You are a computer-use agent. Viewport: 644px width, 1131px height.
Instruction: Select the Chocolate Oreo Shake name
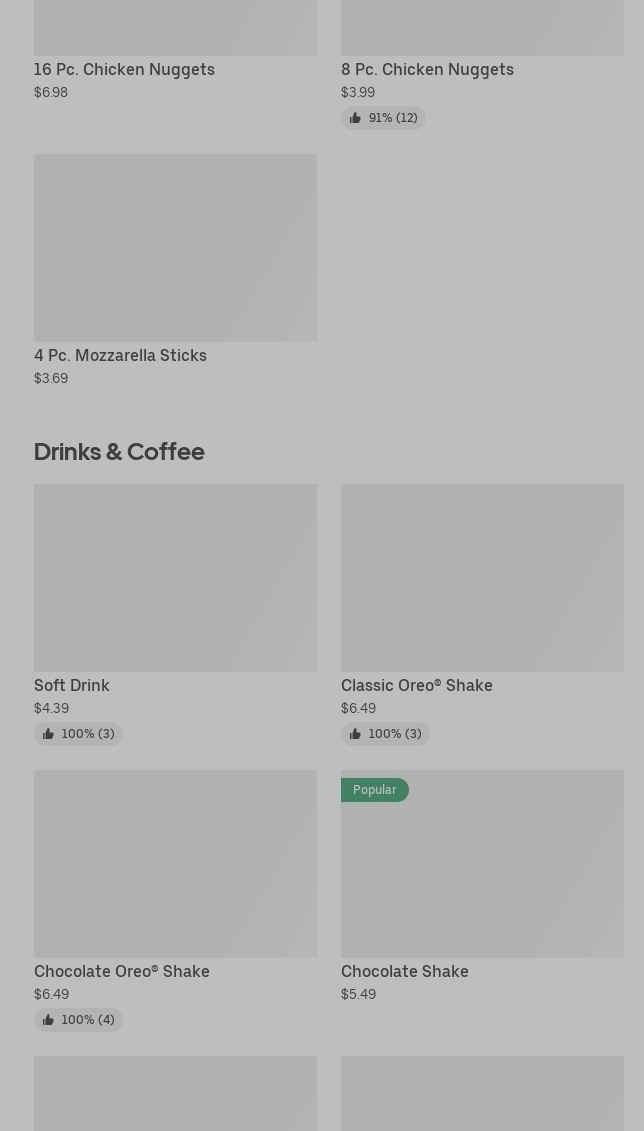tap(122, 971)
